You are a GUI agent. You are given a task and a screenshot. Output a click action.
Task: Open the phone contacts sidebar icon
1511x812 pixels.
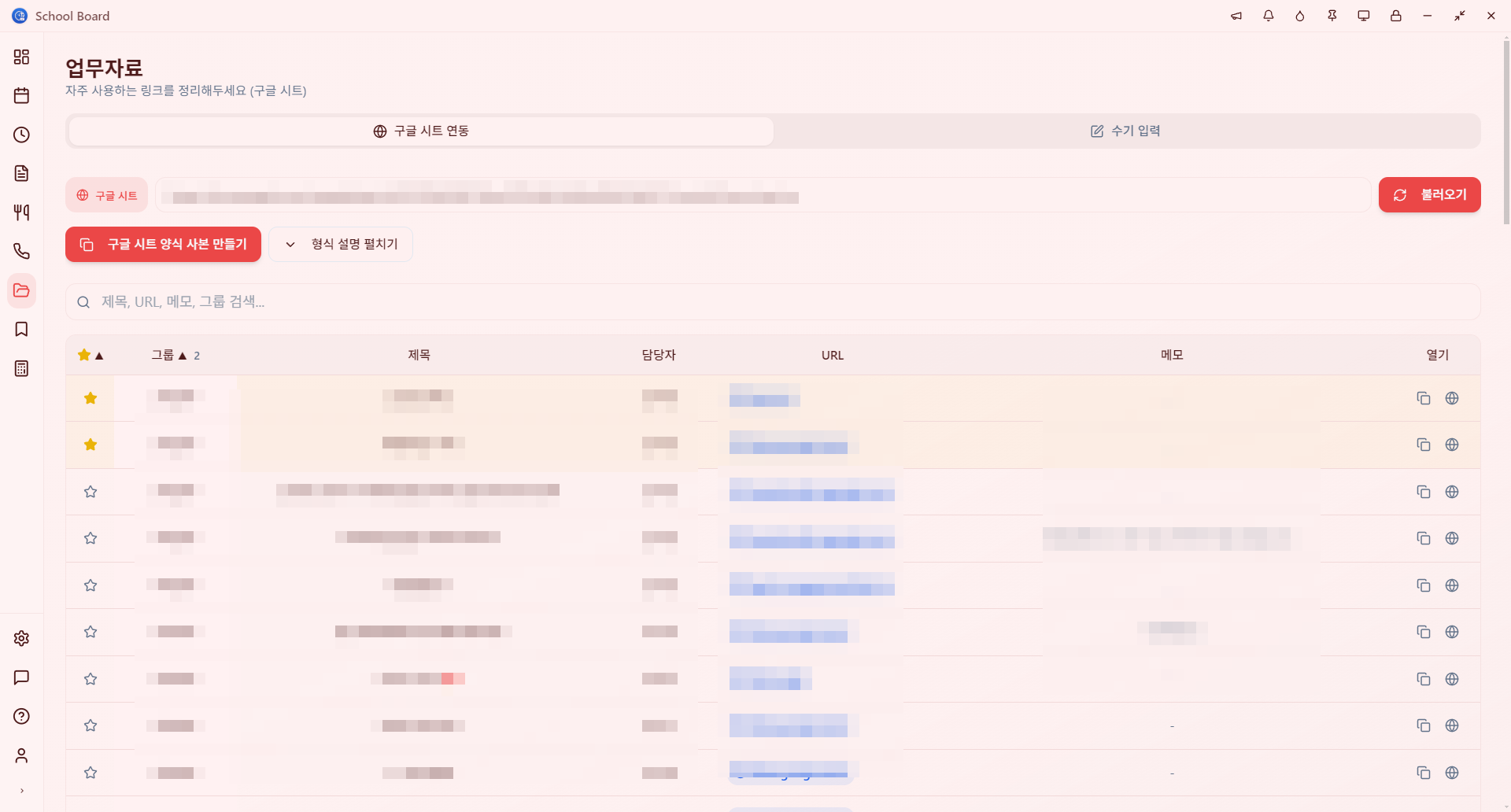click(21, 252)
